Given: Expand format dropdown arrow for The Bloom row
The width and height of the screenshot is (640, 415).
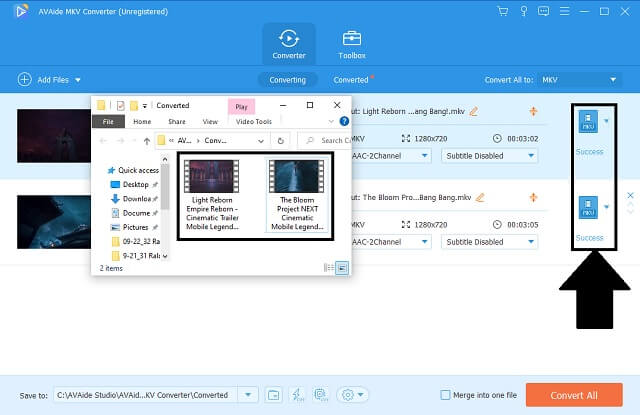Looking at the screenshot, I should coord(606,207).
